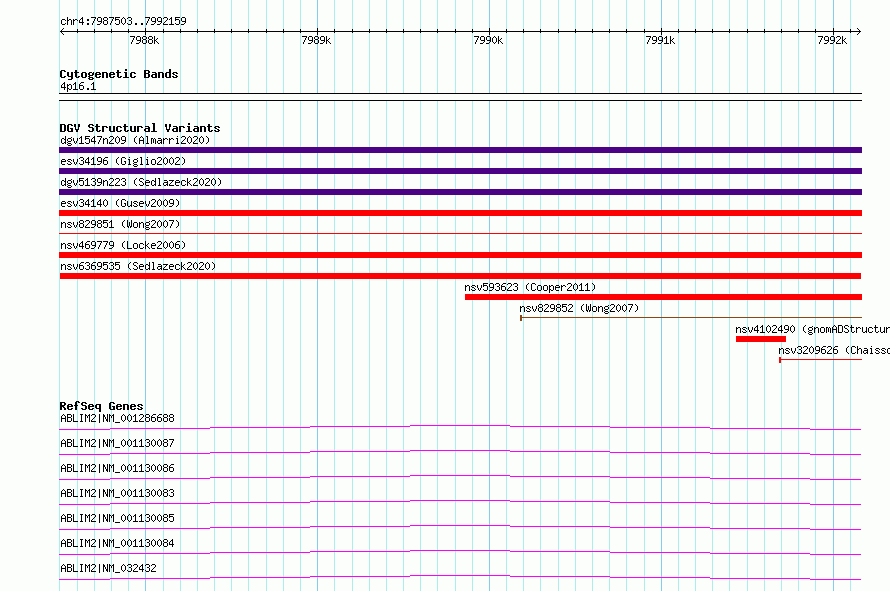Open variant esv34196 (Giglio2002) label
This screenshot has height=591, width=890.
[123, 161]
